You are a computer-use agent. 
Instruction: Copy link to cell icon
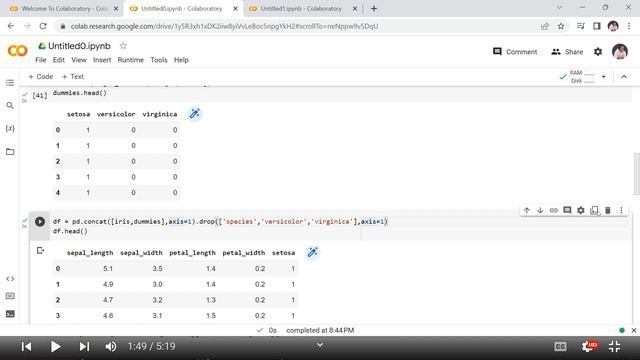(x=553, y=211)
